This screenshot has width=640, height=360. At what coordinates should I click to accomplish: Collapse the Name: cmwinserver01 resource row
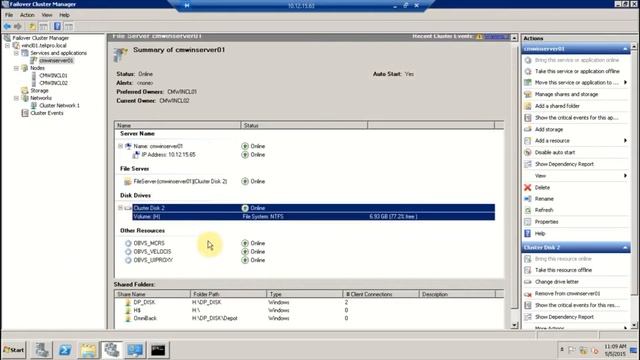click(120, 146)
